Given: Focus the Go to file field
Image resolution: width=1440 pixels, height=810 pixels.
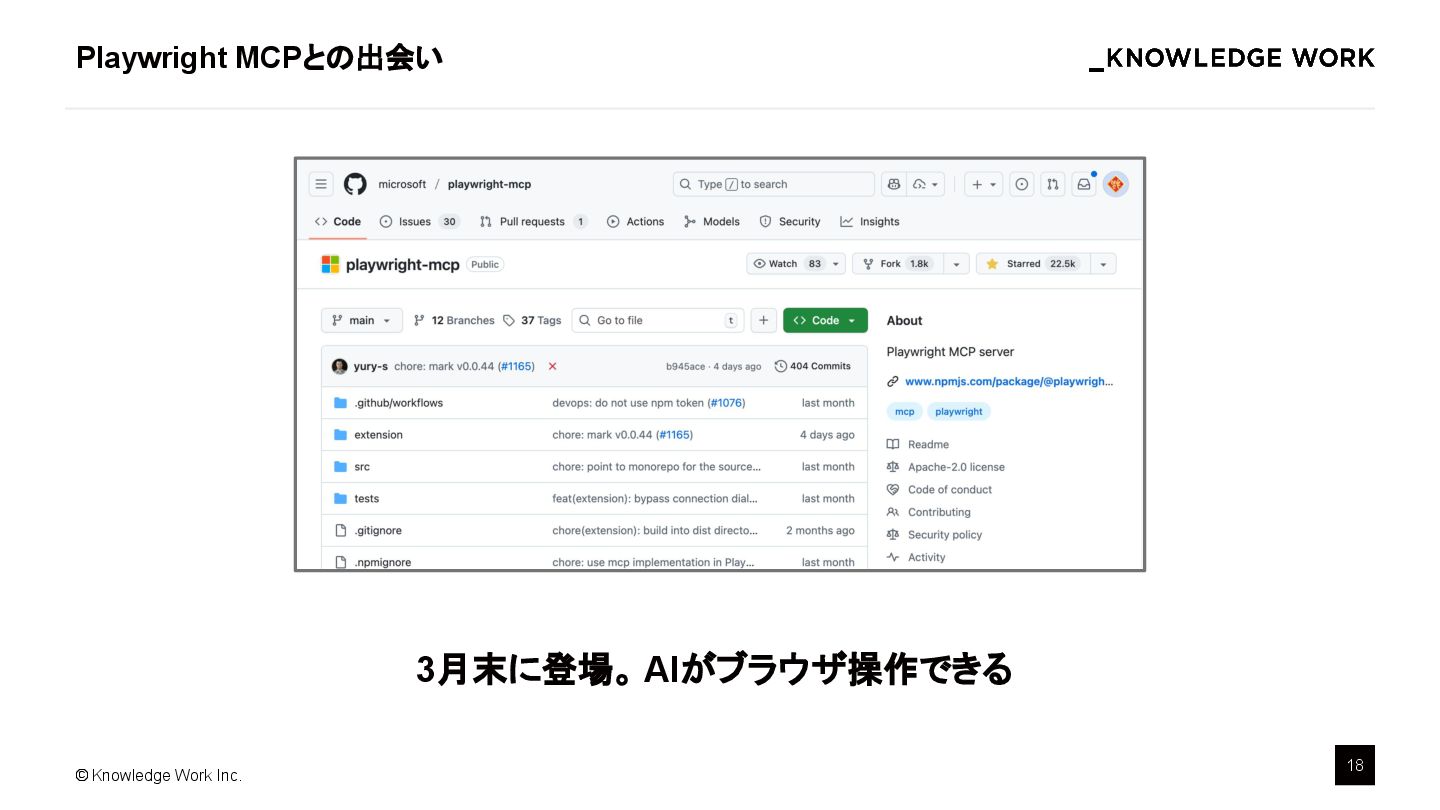Looking at the screenshot, I should click(x=658, y=320).
